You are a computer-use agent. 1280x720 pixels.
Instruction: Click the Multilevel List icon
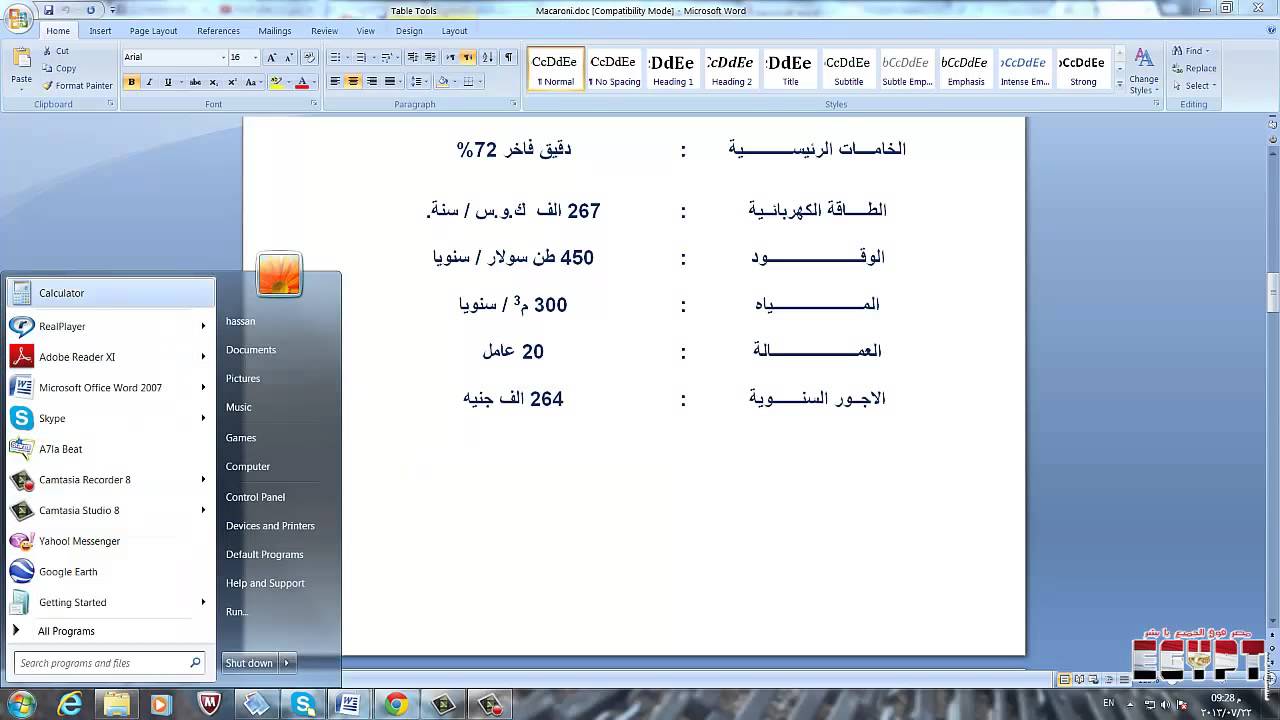387,58
